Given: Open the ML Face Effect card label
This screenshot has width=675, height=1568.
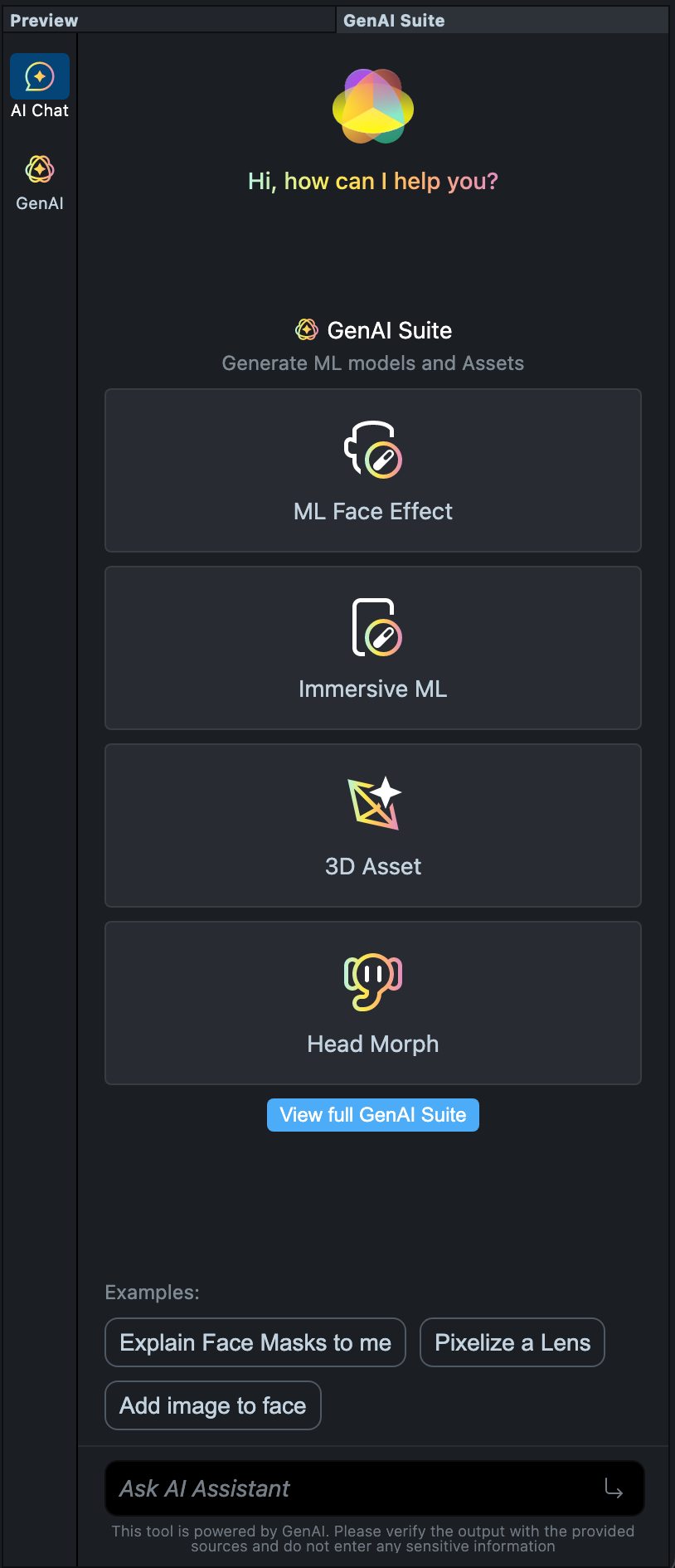Looking at the screenshot, I should point(373,511).
